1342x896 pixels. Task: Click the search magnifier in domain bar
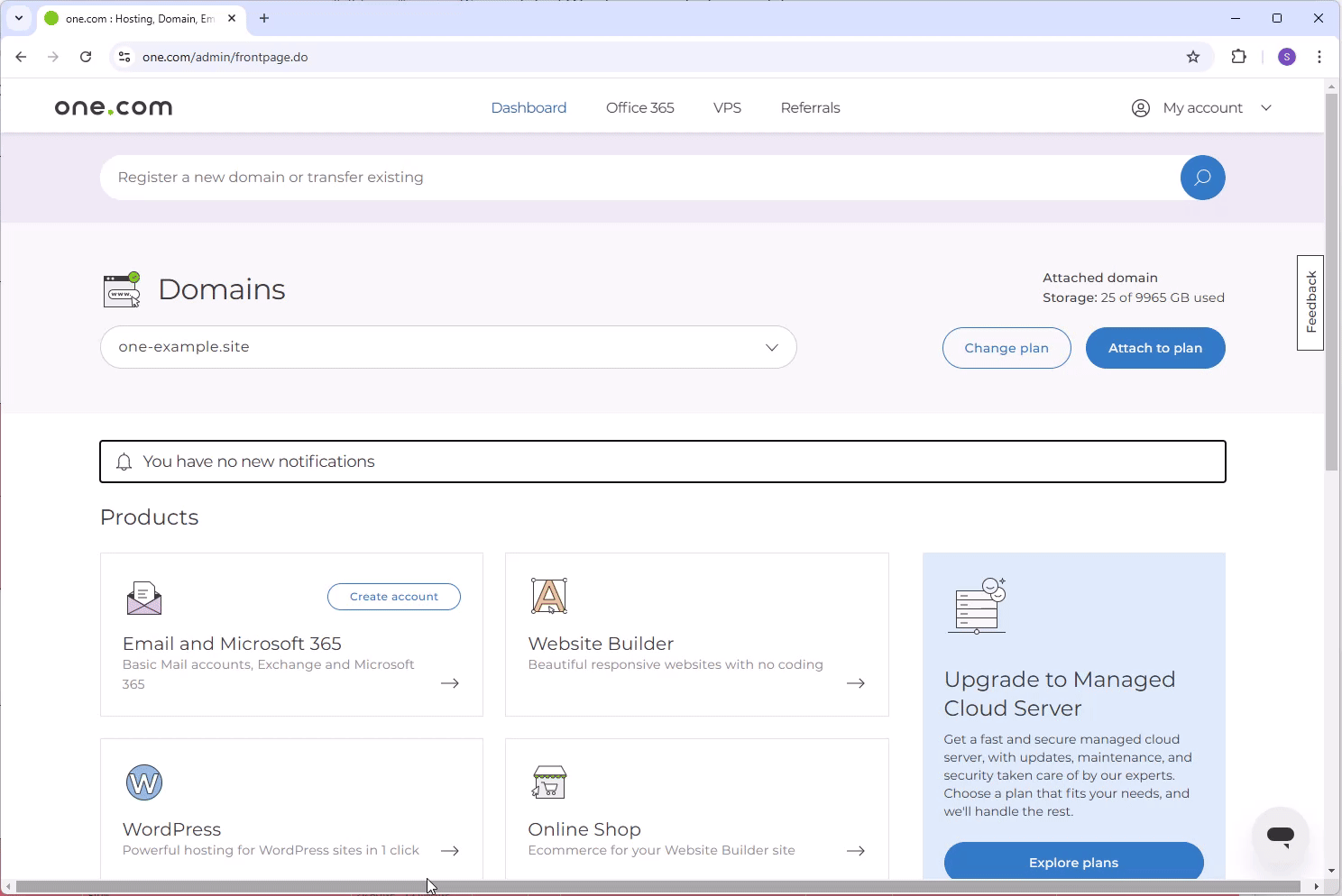[x=1202, y=177]
